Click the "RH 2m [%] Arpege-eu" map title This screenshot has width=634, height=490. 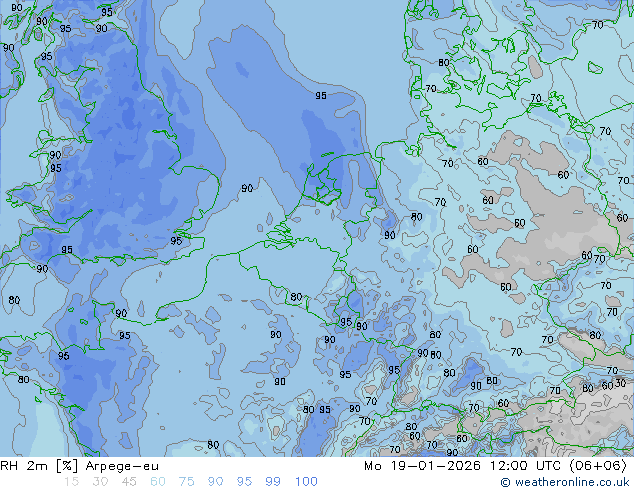[x=79, y=466]
